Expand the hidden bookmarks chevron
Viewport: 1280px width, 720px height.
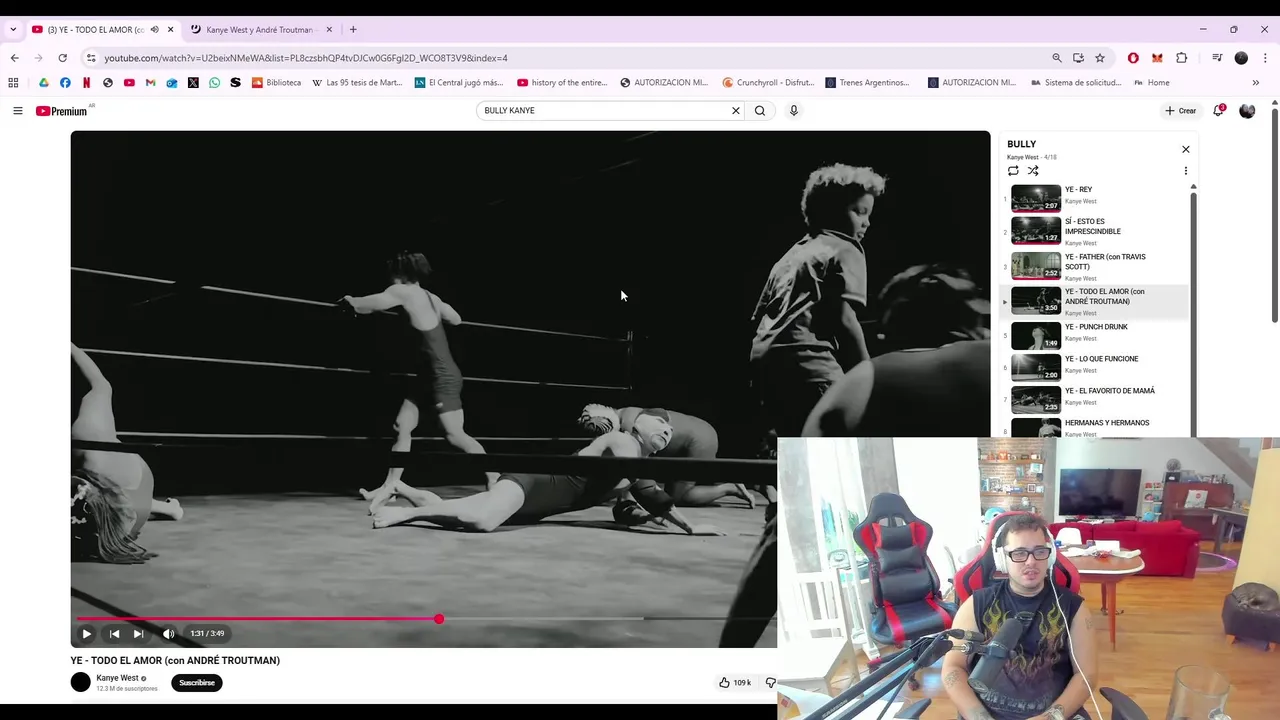tap(1256, 83)
